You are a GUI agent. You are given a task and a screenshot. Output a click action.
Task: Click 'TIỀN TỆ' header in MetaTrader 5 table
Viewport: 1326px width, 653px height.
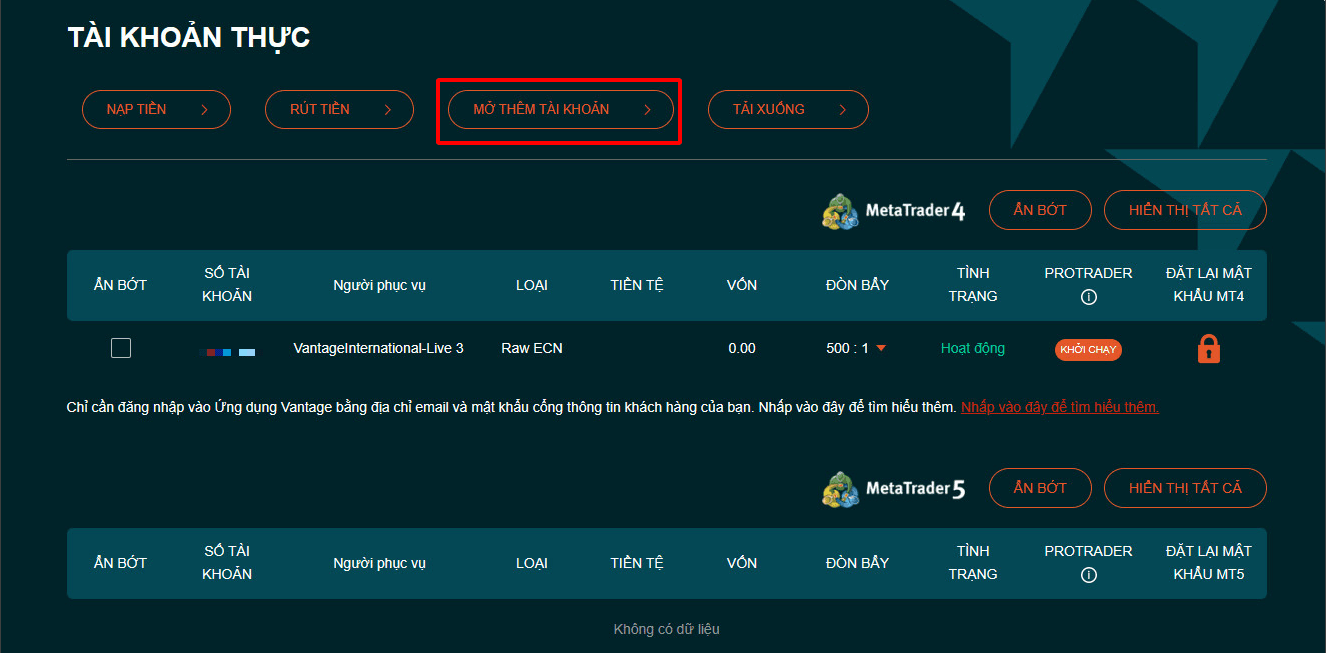click(x=637, y=563)
